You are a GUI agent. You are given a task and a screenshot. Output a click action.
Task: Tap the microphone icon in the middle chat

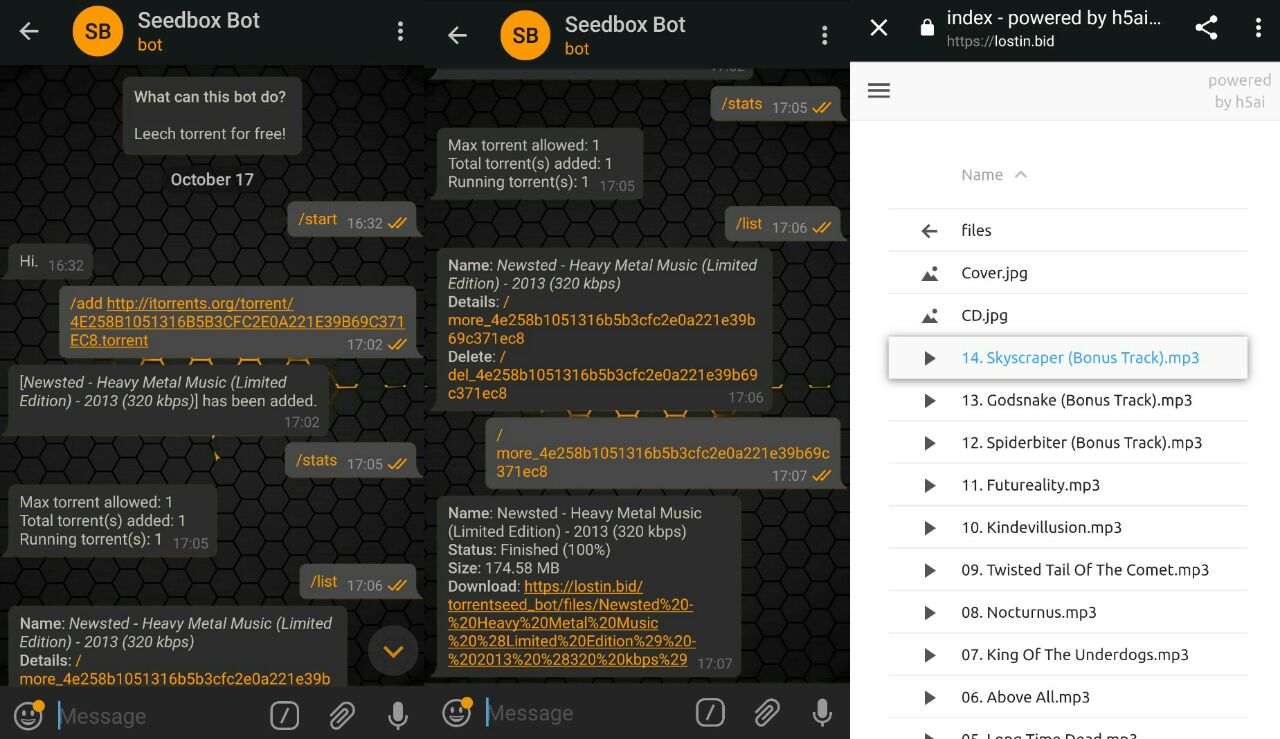[823, 713]
